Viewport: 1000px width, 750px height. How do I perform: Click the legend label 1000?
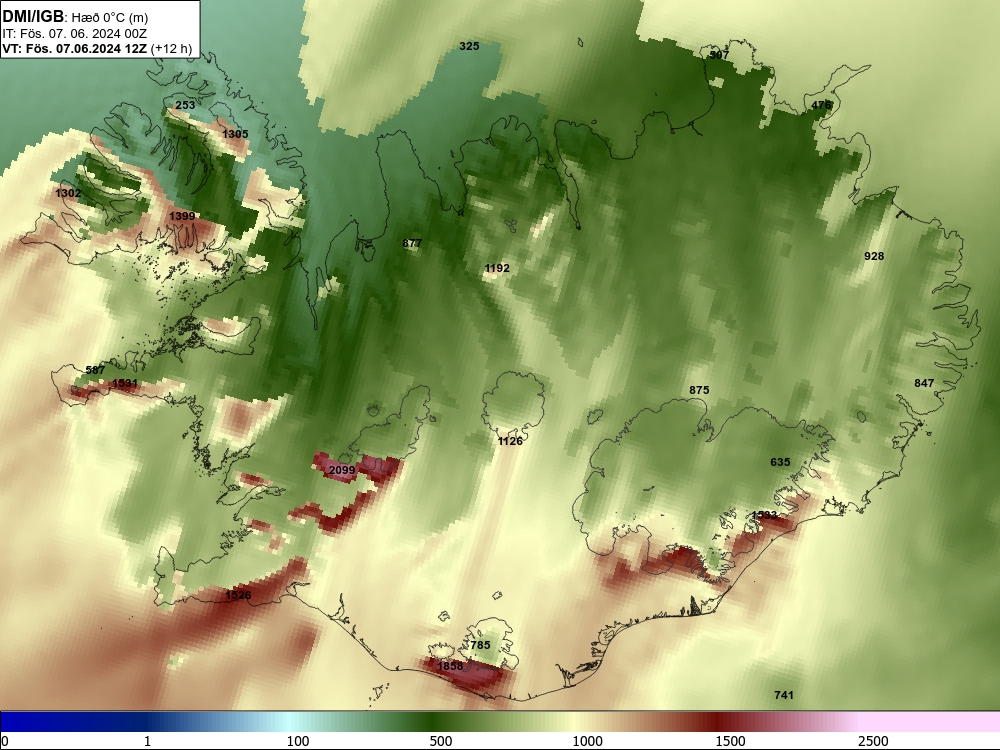(x=587, y=741)
